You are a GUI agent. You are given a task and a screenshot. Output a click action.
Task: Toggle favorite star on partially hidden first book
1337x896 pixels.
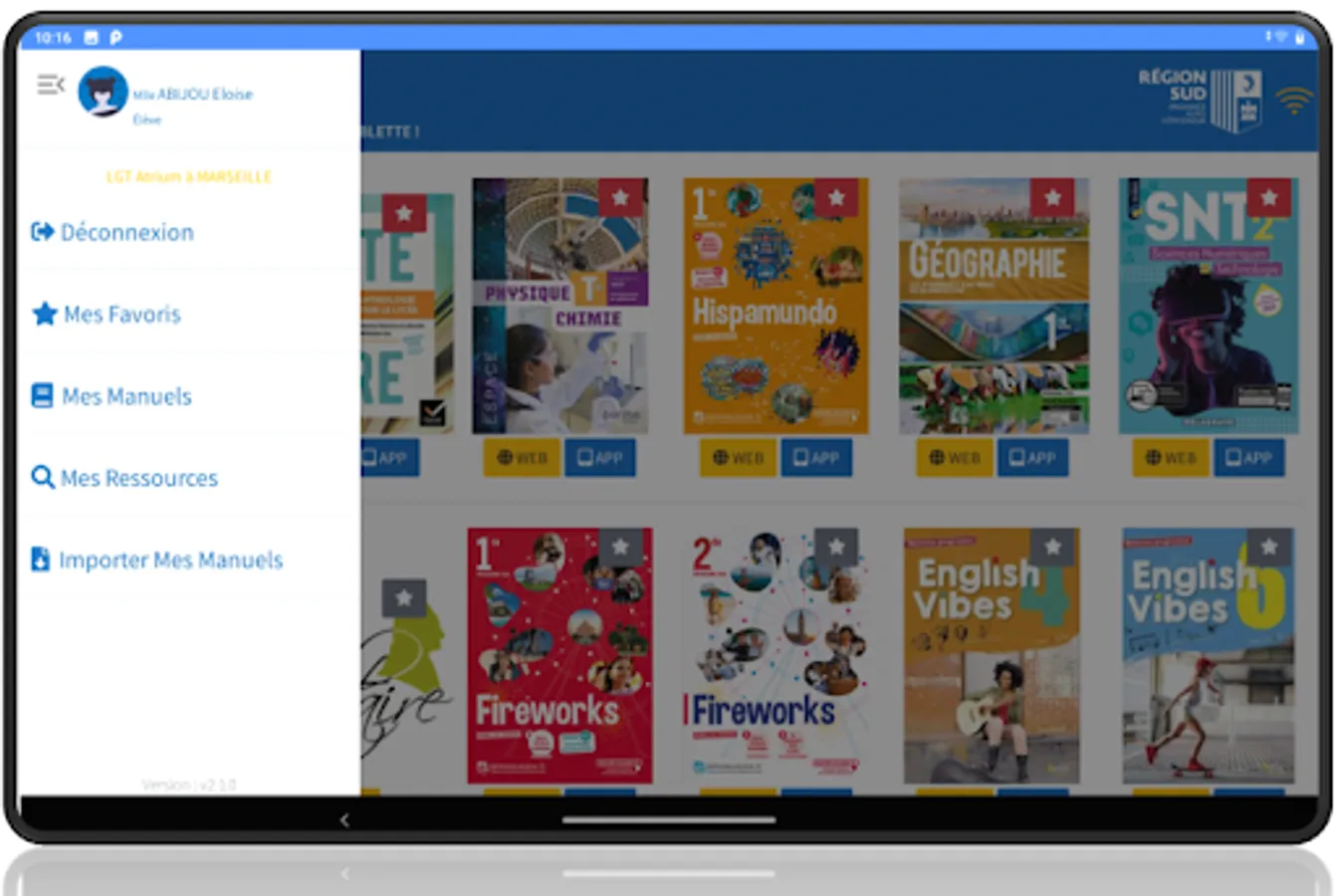[404, 212]
